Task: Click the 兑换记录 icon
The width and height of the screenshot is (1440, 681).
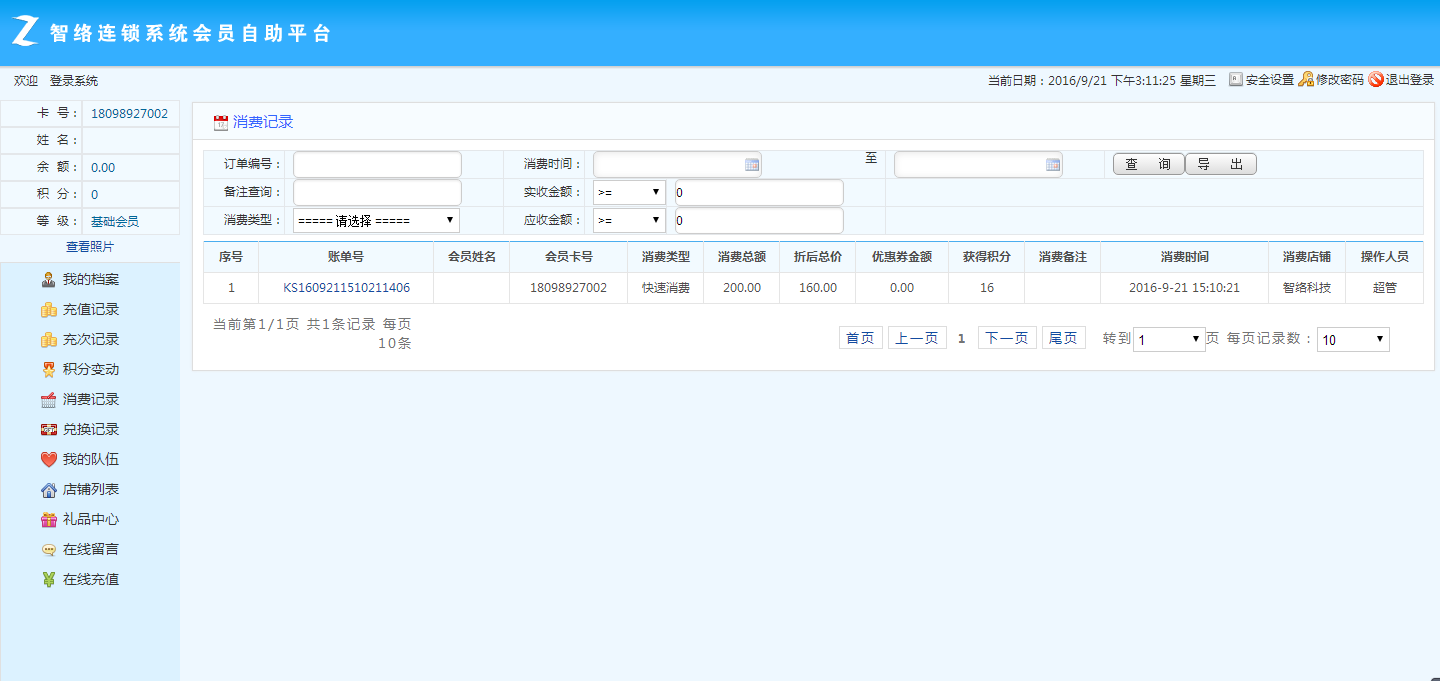Action: coord(48,429)
